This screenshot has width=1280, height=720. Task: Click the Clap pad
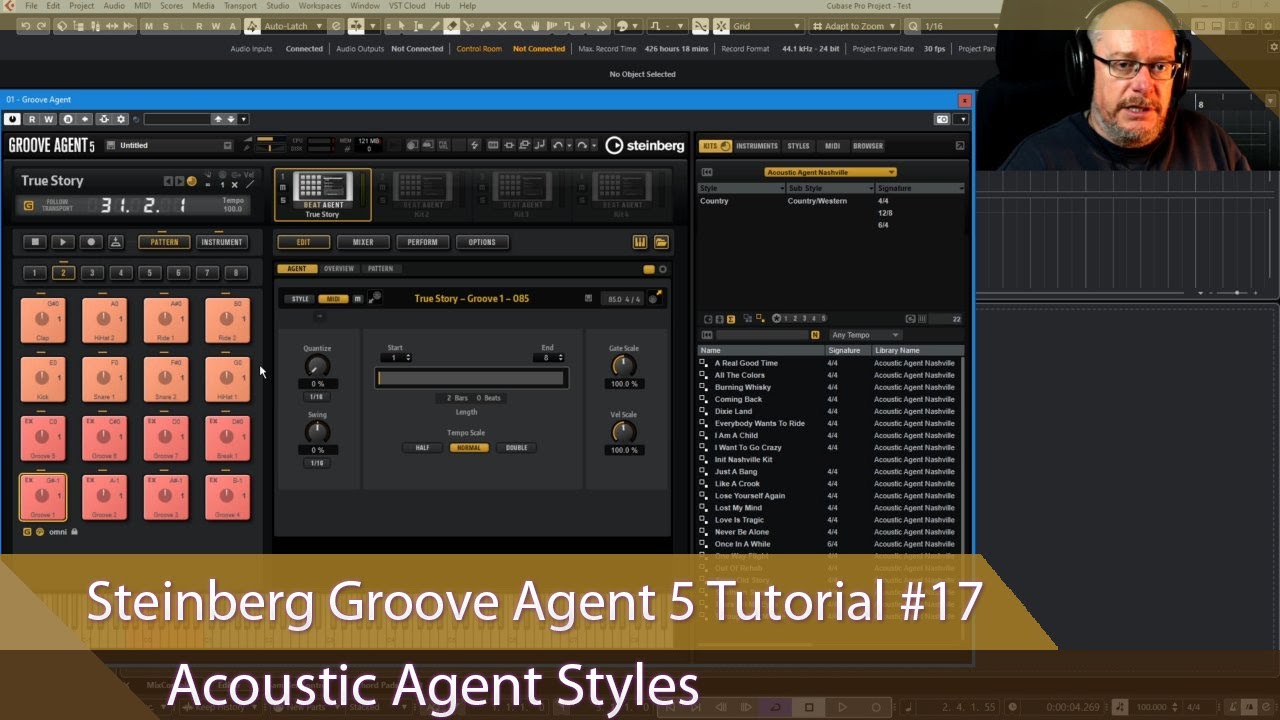43,320
